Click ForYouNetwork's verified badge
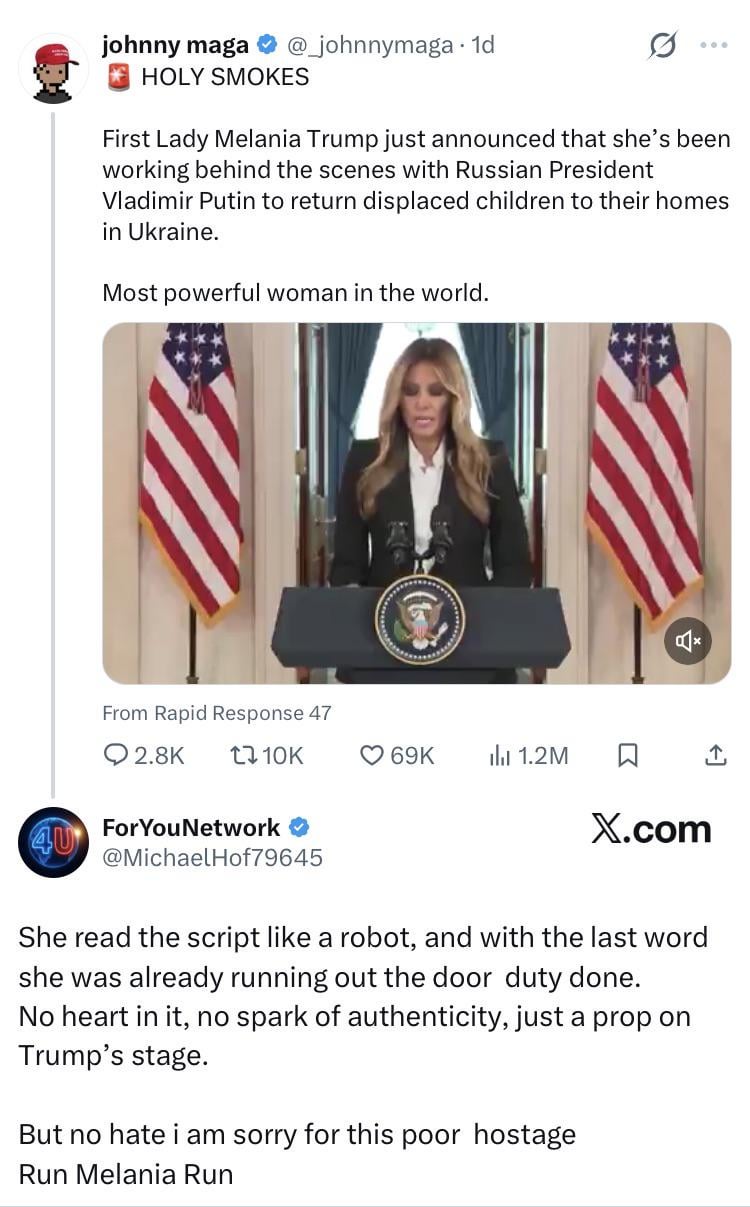Image resolution: width=750 pixels, height=1207 pixels. pyautogui.click(x=299, y=827)
